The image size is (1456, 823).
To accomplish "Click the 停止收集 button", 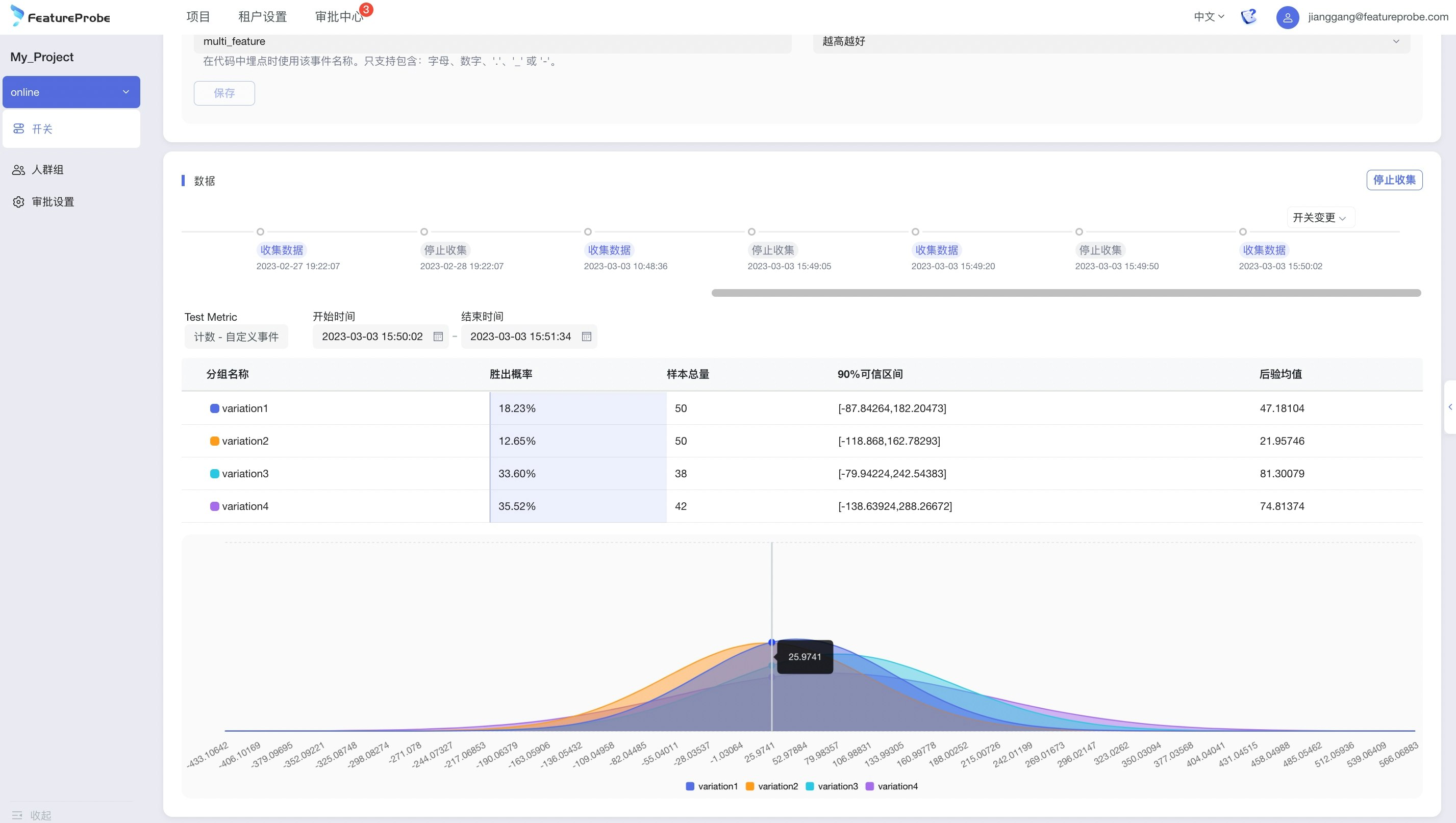I will 1394,180.
